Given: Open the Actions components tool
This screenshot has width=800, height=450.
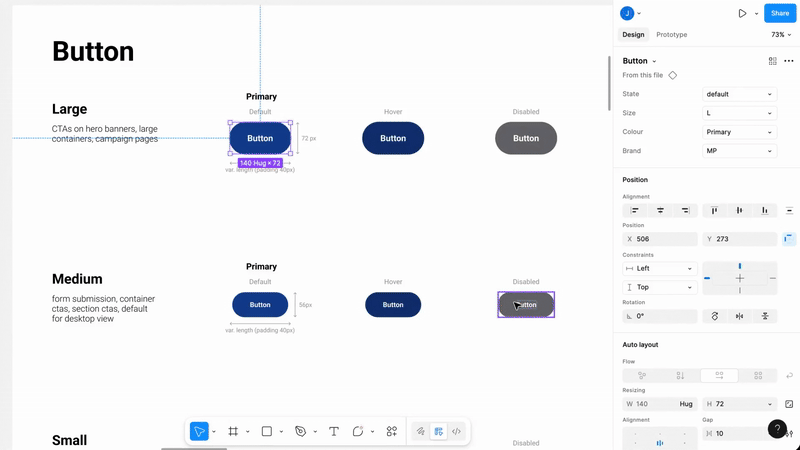Looking at the screenshot, I should point(392,431).
